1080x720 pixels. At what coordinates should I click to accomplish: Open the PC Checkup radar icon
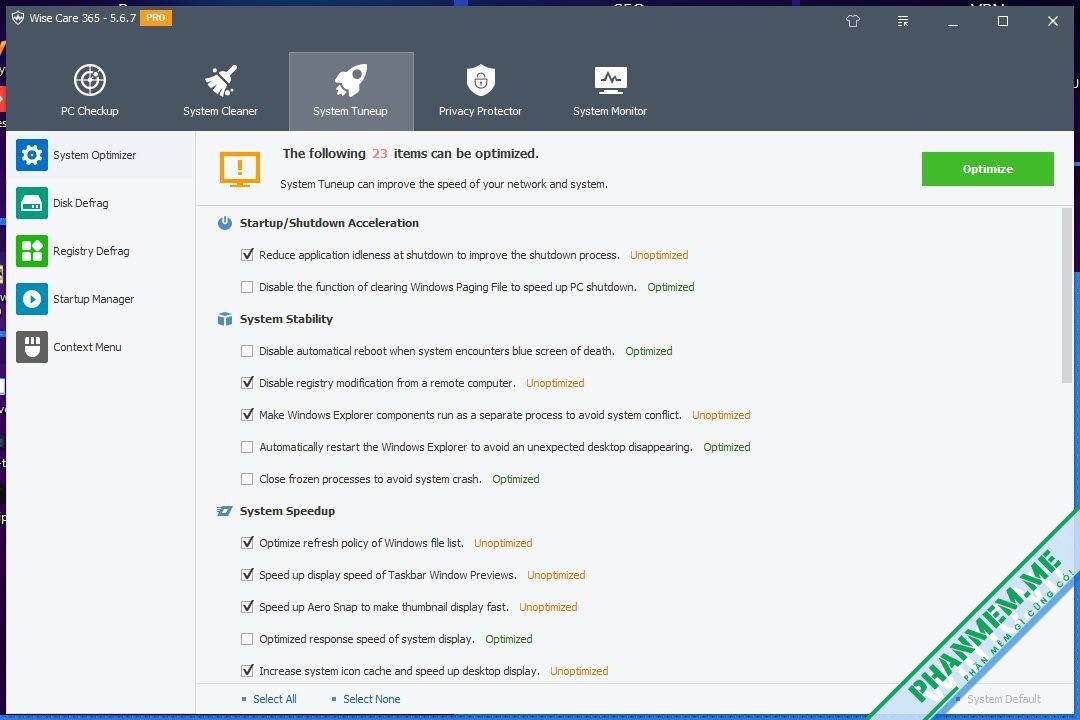[x=90, y=80]
